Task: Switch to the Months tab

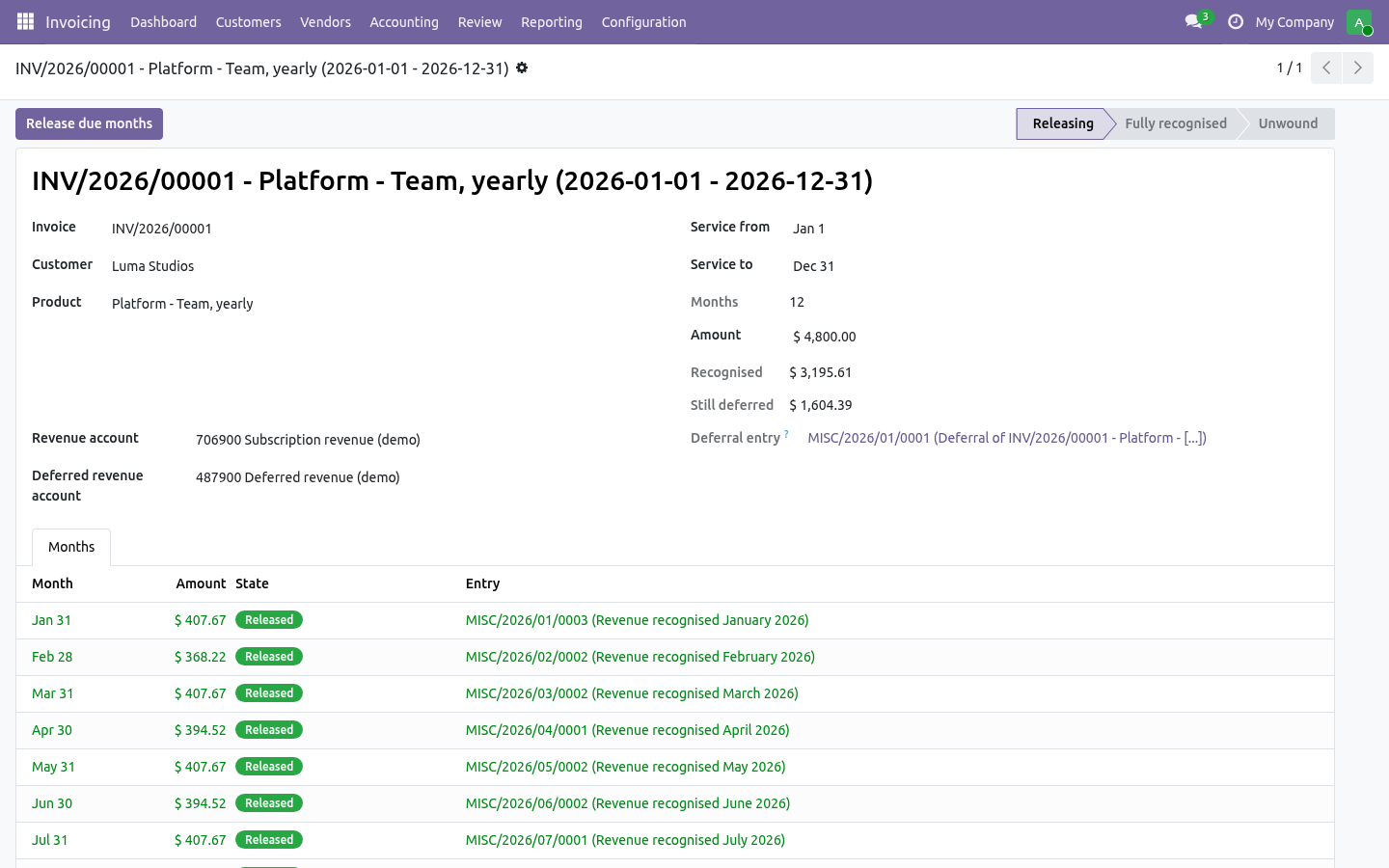Action: point(71,547)
